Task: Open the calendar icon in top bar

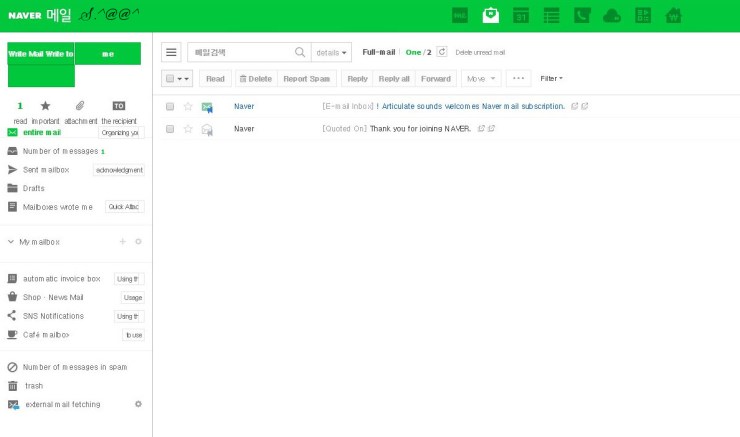Action: pos(520,15)
